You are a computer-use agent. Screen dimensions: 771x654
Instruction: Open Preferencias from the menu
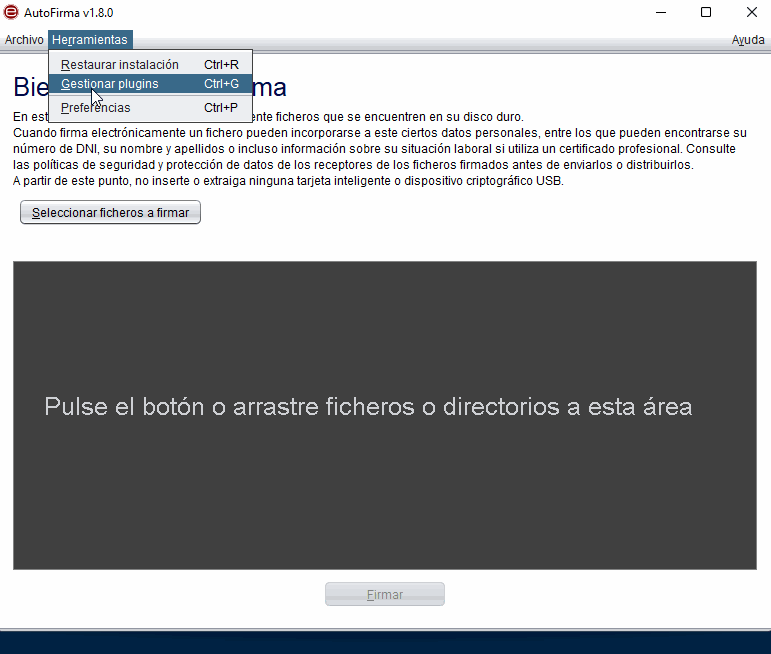coord(150,108)
